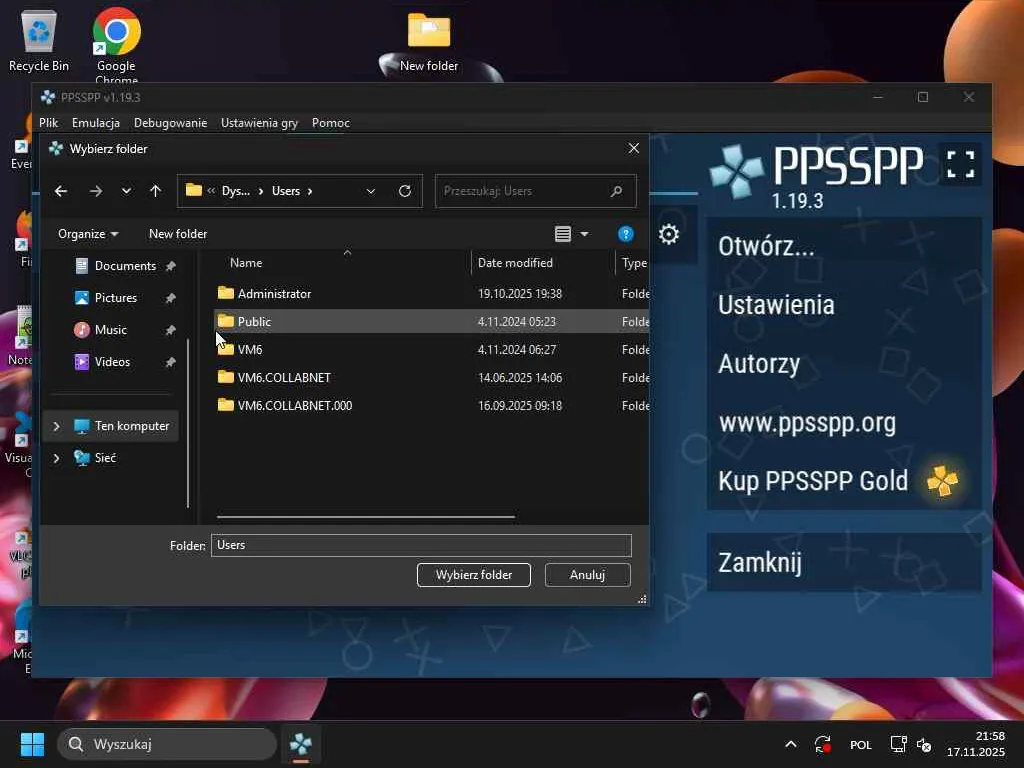
Task: Open the Google Chrome desktop shortcut
Action: coord(116,44)
